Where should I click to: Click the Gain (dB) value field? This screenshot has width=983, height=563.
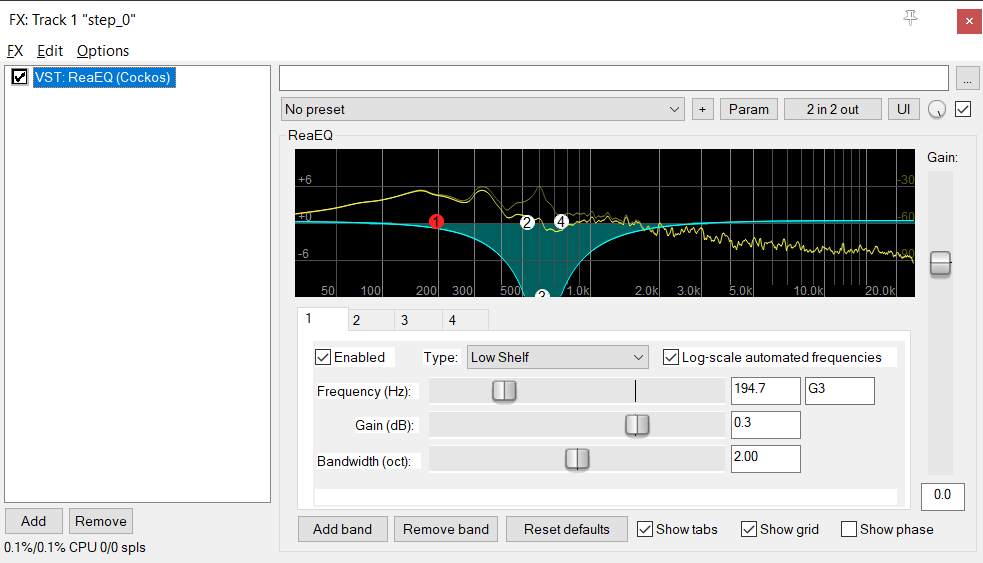click(765, 424)
